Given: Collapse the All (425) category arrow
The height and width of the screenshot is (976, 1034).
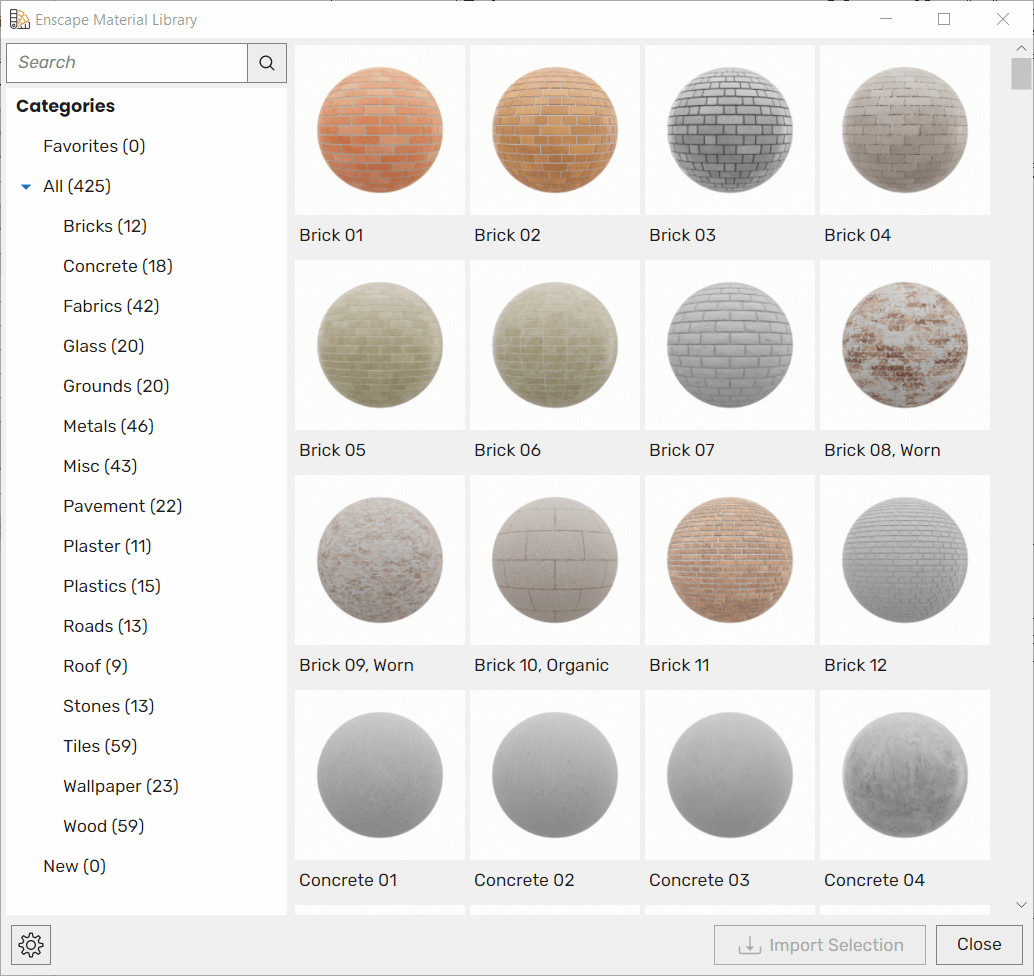Looking at the screenshot, I should [x=26, y=187].
